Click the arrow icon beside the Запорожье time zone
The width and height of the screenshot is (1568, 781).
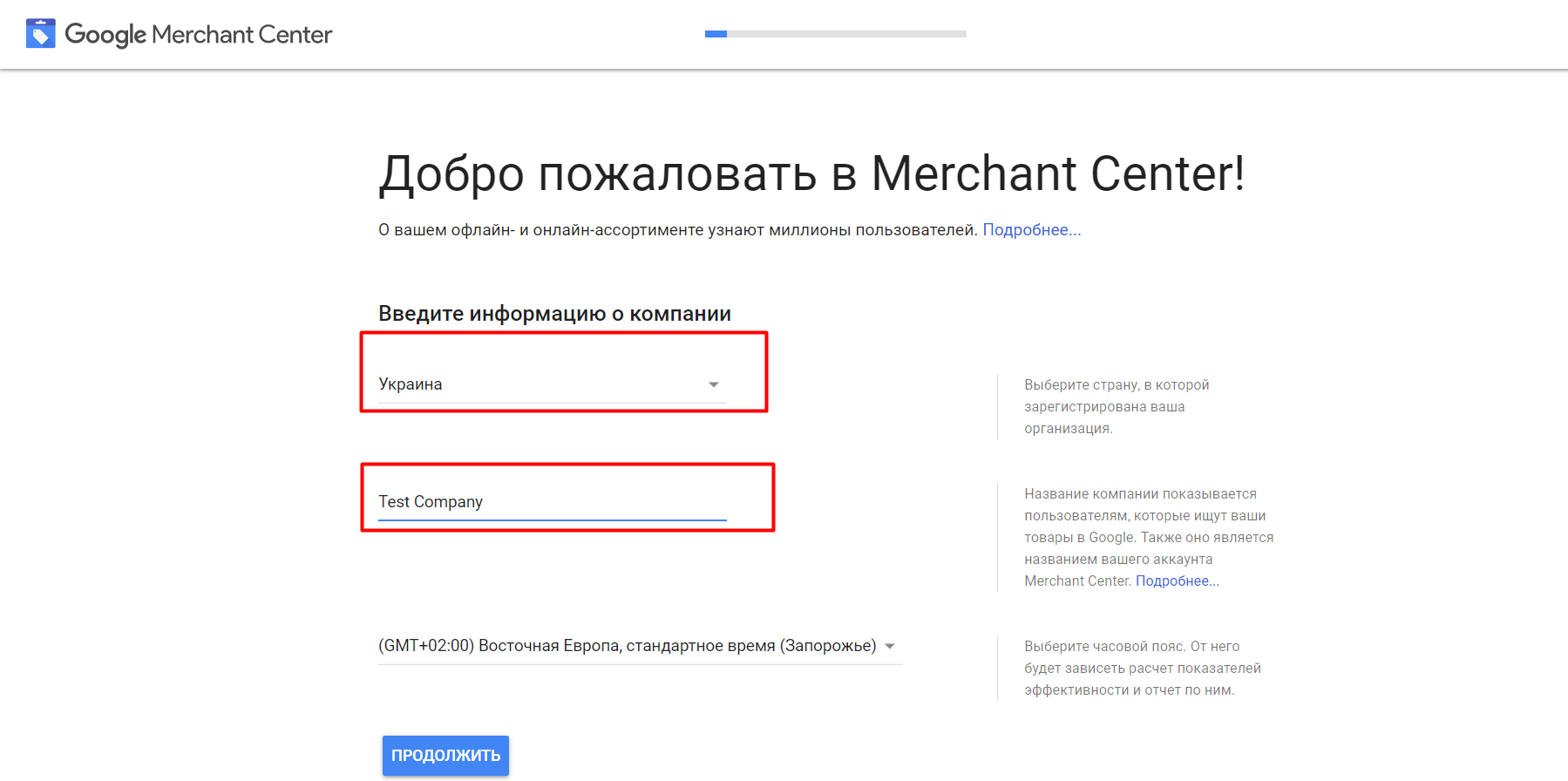[890, 646]
